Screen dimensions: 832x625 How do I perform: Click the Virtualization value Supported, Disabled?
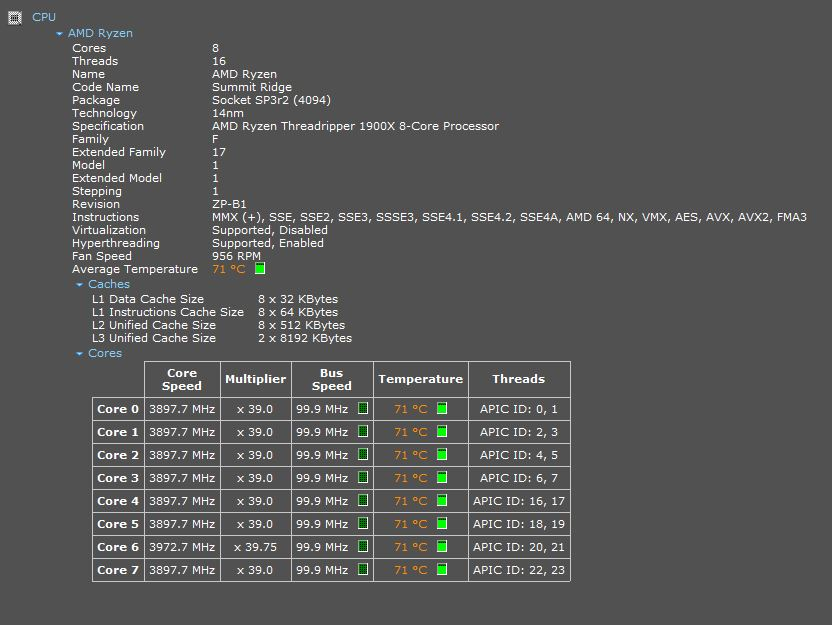point(270,230)
